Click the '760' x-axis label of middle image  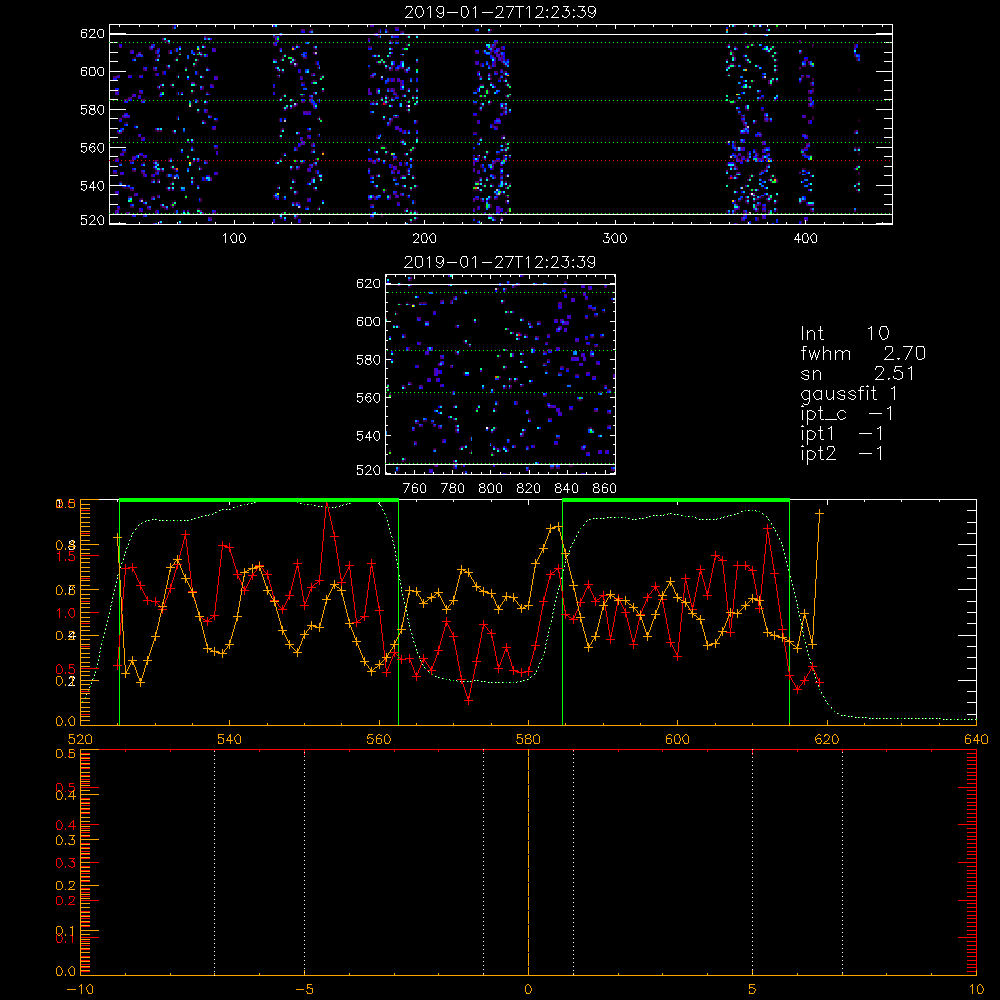[x=415, y=489]
